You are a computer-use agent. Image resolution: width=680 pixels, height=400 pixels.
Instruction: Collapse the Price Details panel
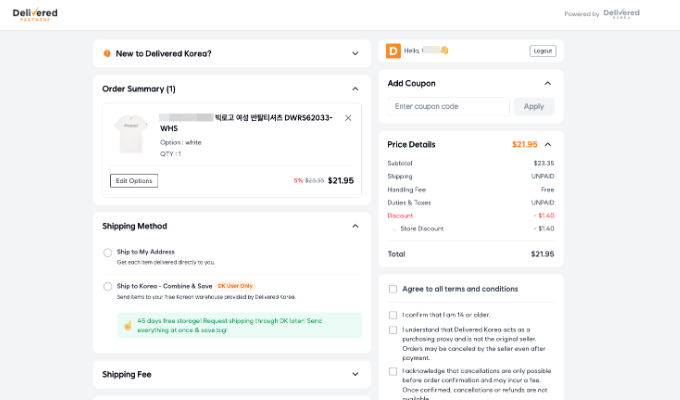pos(548,144)
